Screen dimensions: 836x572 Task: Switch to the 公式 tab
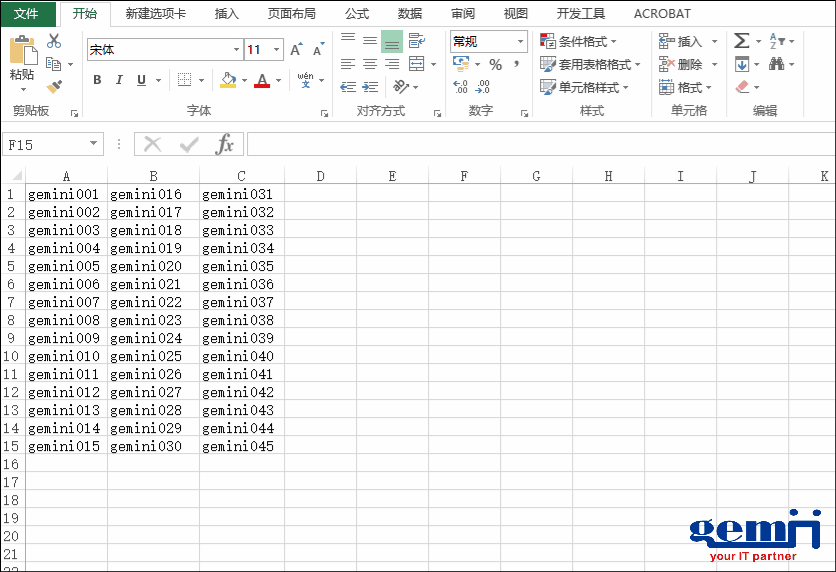coord(357,13)
